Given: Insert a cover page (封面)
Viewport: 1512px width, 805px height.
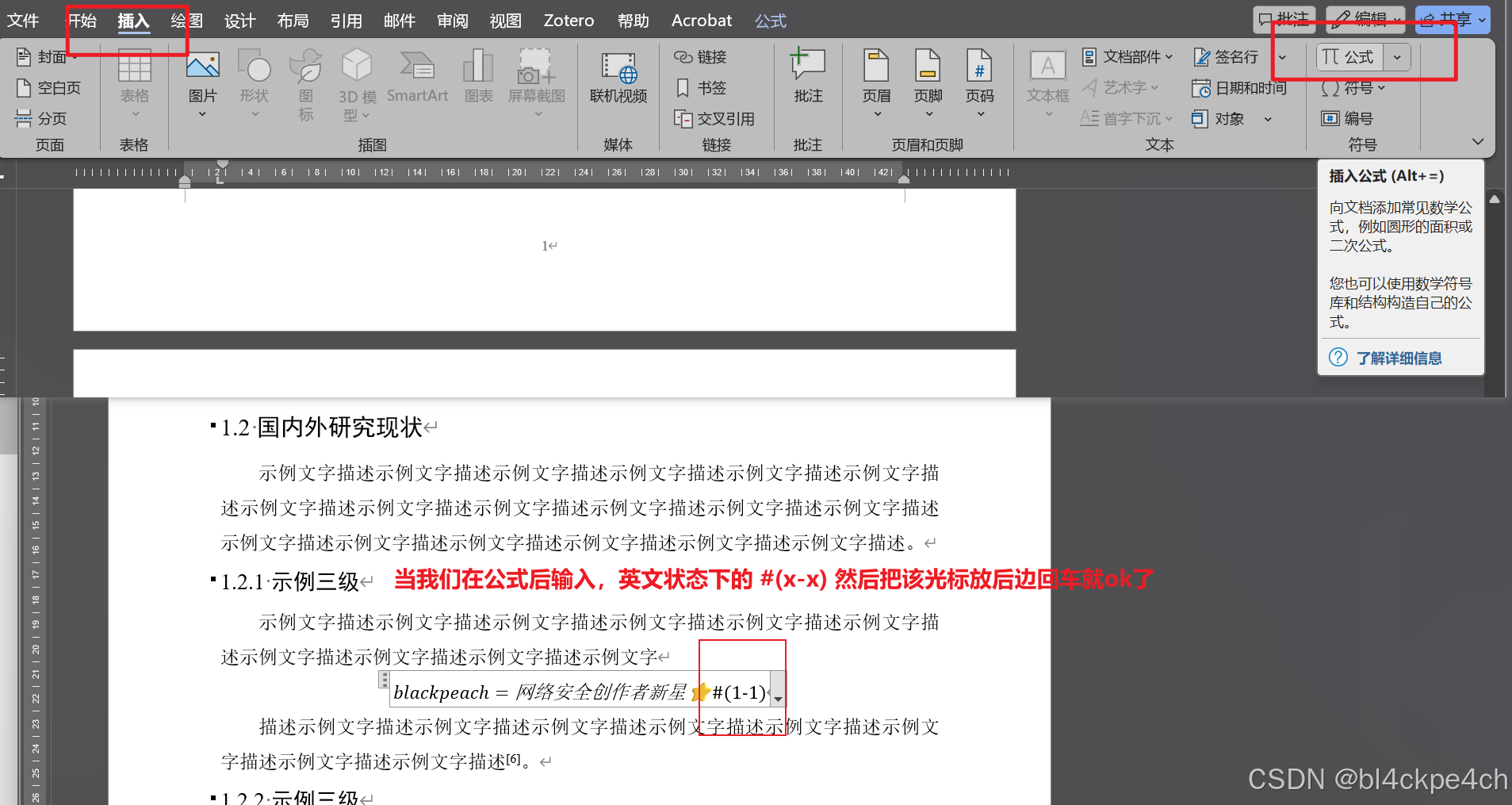Looking at the screenshot, I should [46, 57].
